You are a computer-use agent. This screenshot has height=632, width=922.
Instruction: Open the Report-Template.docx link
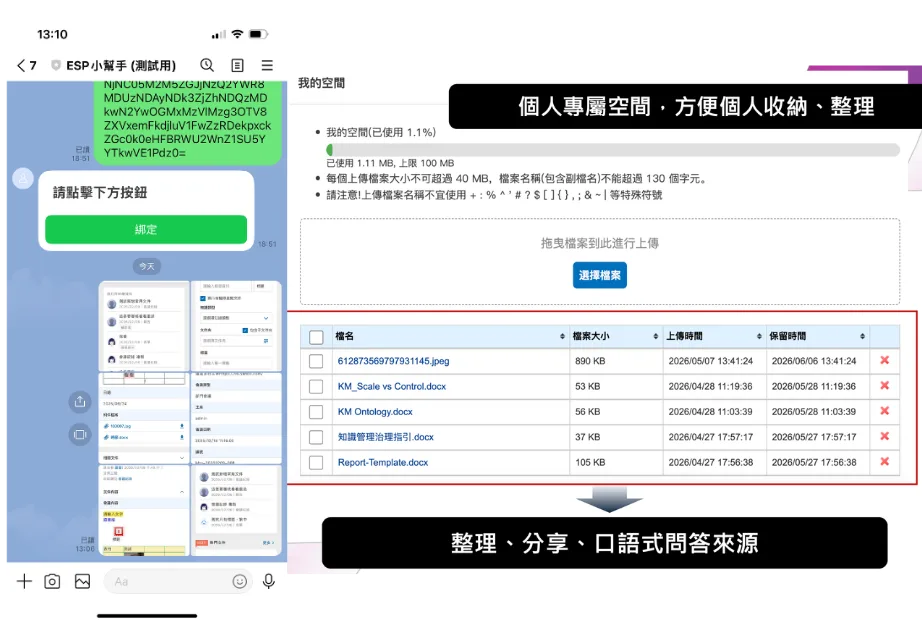(x=383, y=463)
